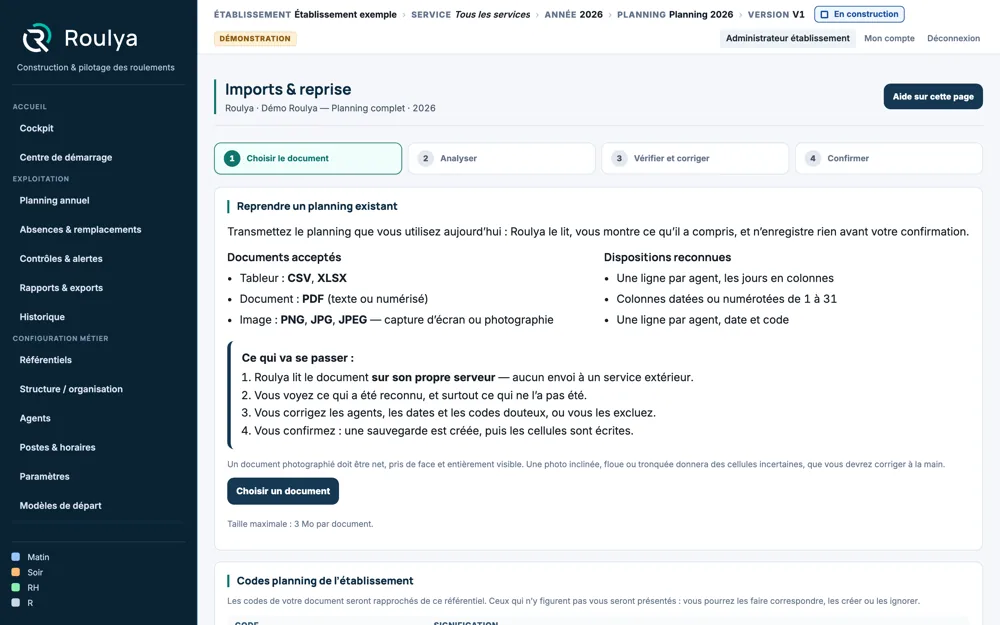The height and width of the screenshot is (625, 1000).
Task: Open Aide sur cette page
Action: (933, 96)
